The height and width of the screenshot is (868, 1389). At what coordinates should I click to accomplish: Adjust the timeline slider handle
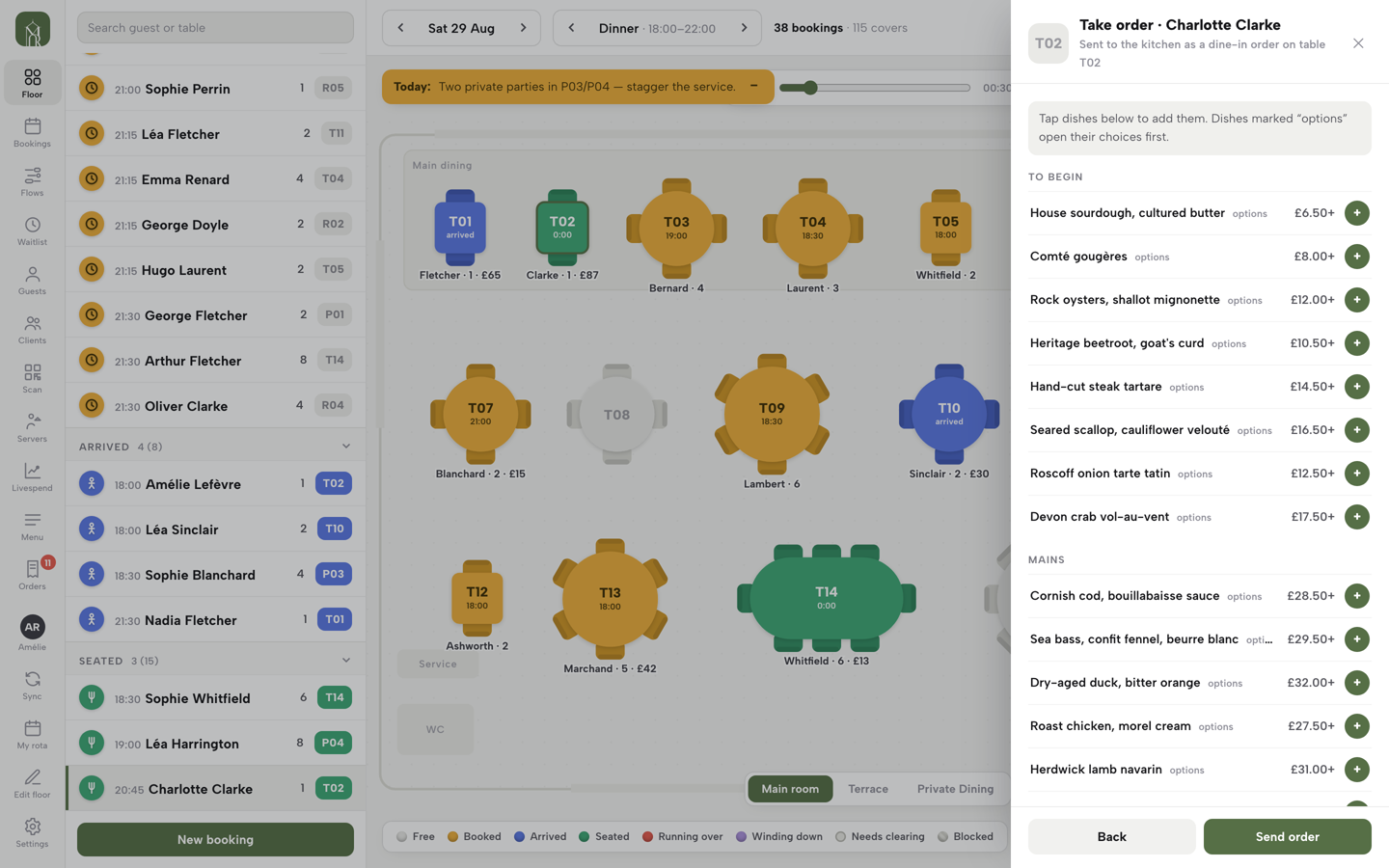tap(810, 88)
